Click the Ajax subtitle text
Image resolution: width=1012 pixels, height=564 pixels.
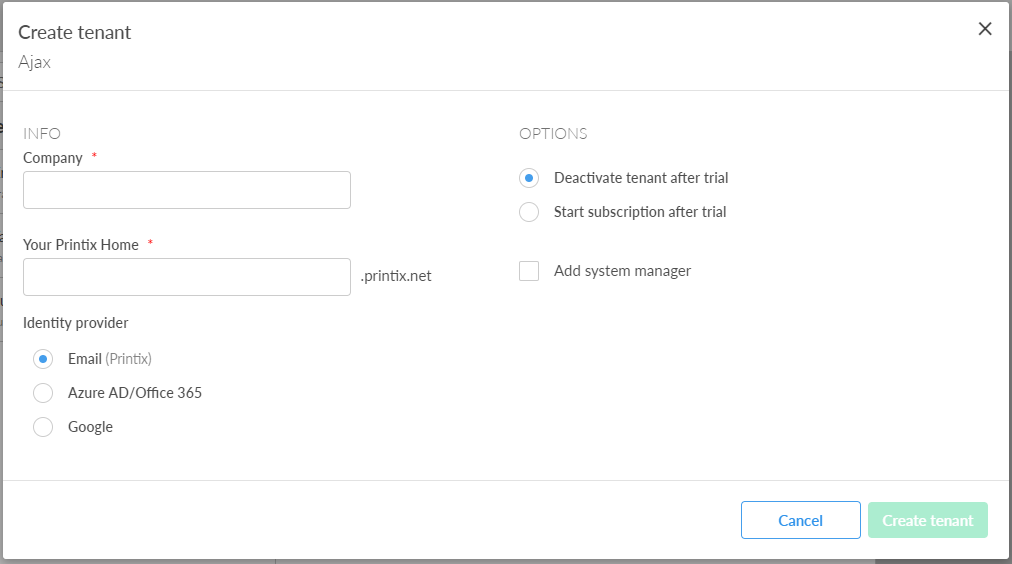35,62
